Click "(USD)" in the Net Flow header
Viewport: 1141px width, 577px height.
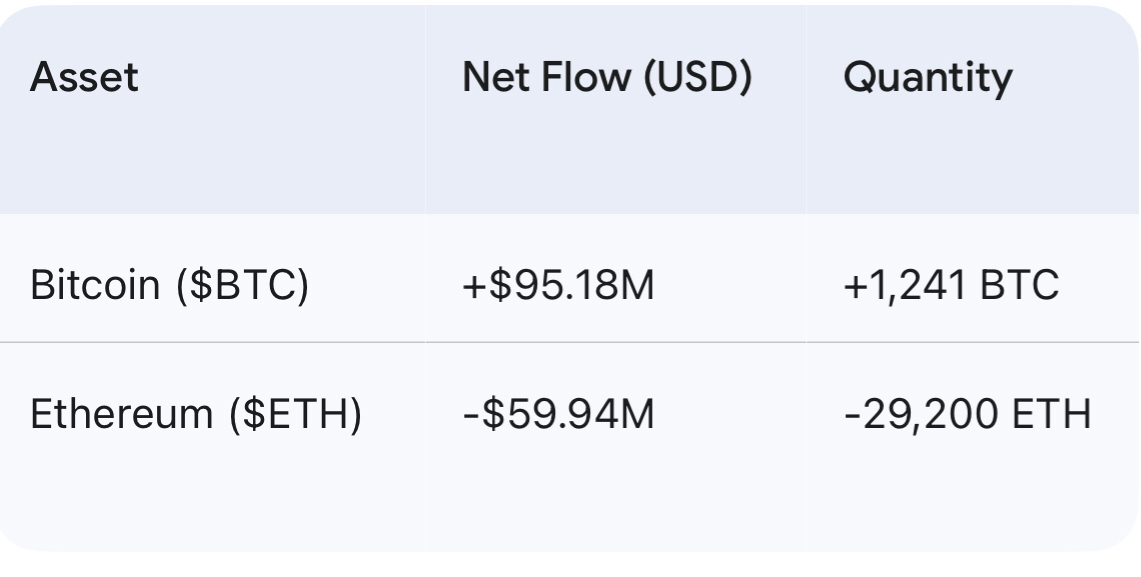(696, 78)
